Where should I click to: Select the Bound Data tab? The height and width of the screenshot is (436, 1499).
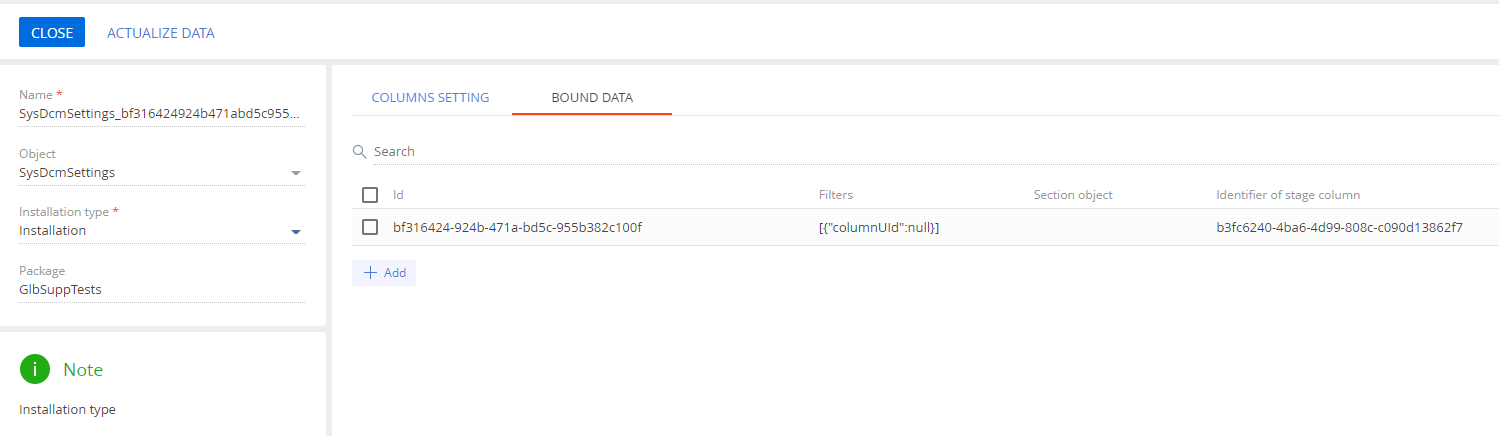592,98
